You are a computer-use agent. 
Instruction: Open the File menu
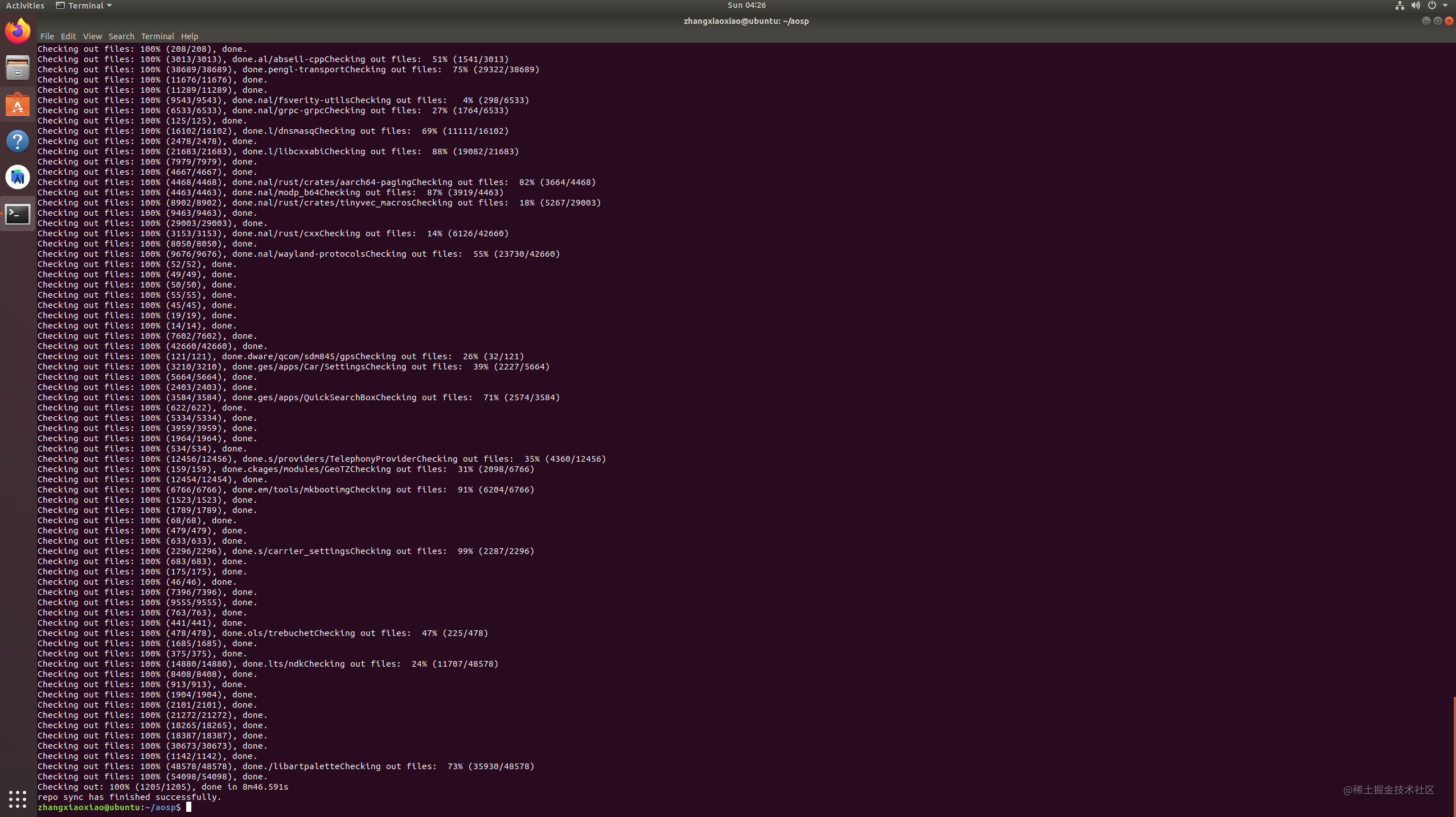(47, 36)
